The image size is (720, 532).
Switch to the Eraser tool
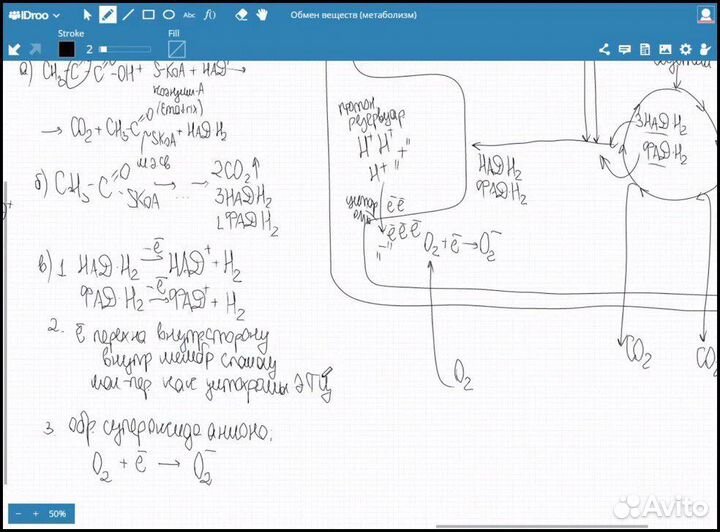point(240,15)
